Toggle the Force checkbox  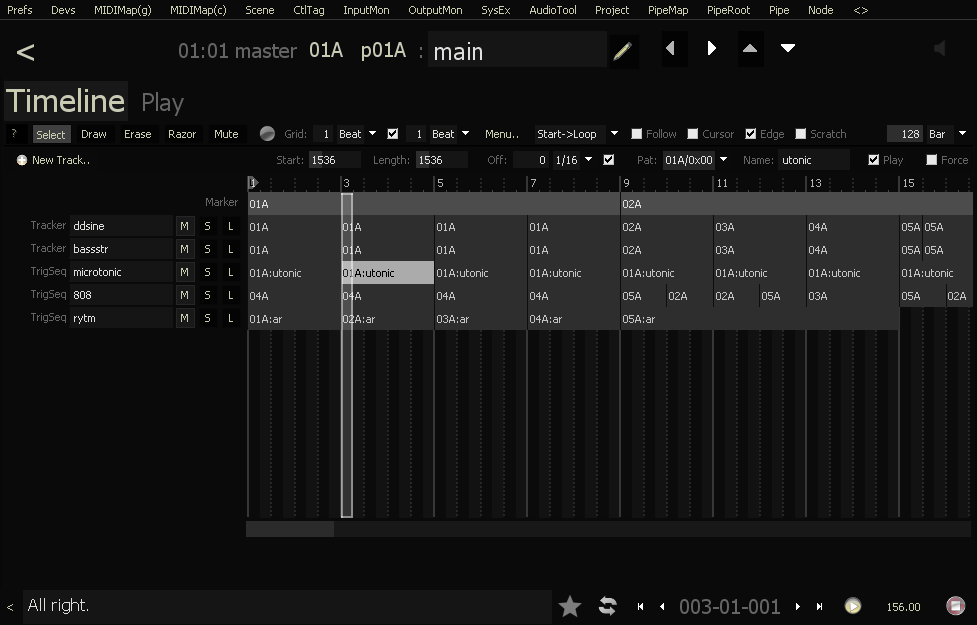pyautogui.click(x=932, y=160)
